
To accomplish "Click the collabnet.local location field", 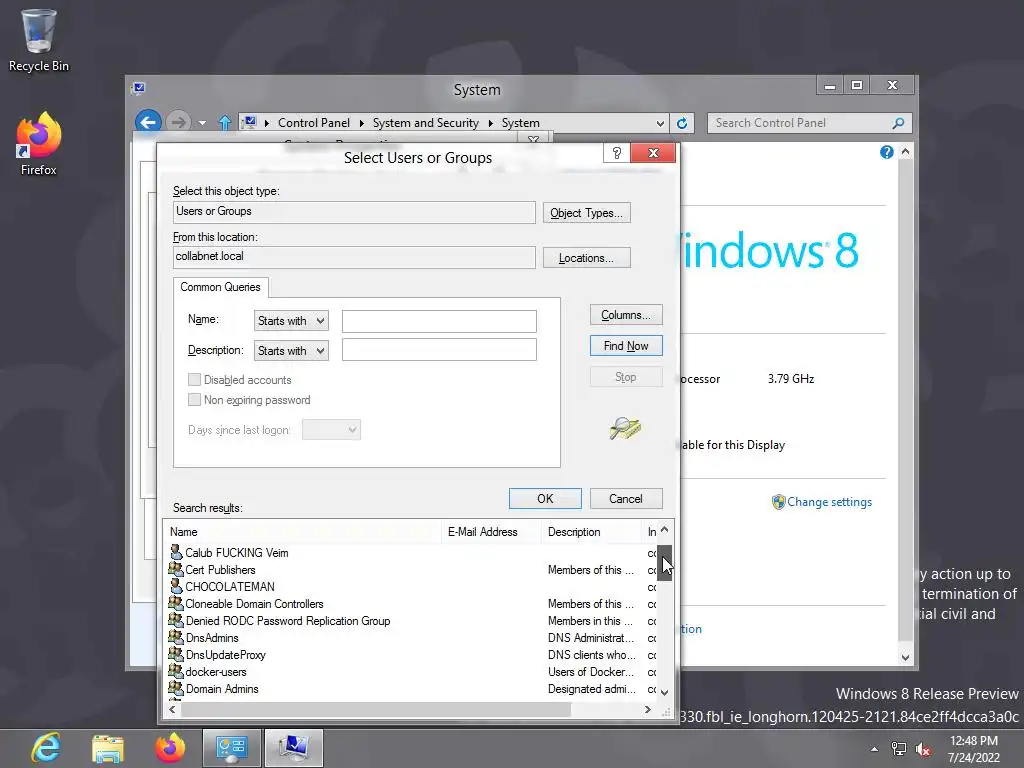I will coord(354,257).
